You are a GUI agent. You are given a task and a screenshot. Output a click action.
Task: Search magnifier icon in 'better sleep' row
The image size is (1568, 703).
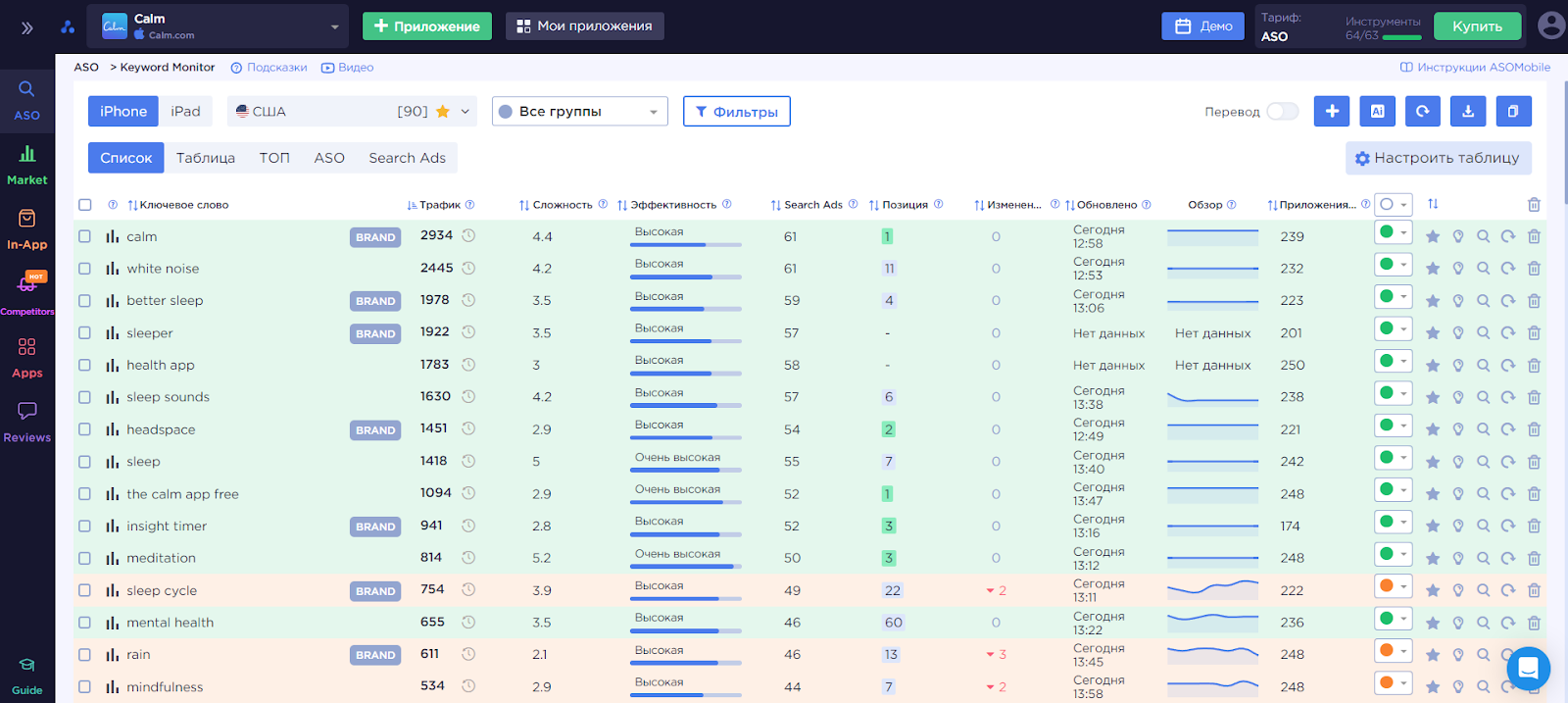(1483, 301)
